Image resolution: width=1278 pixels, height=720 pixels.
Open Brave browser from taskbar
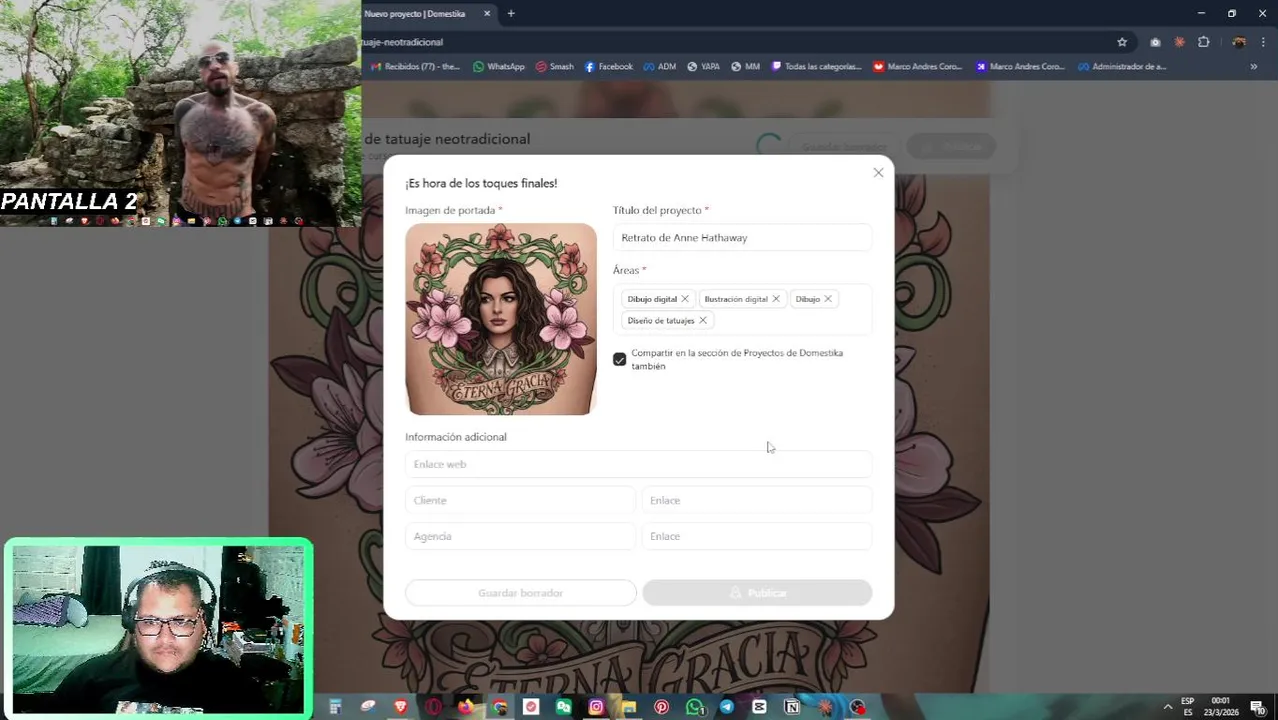click(401, 707)
